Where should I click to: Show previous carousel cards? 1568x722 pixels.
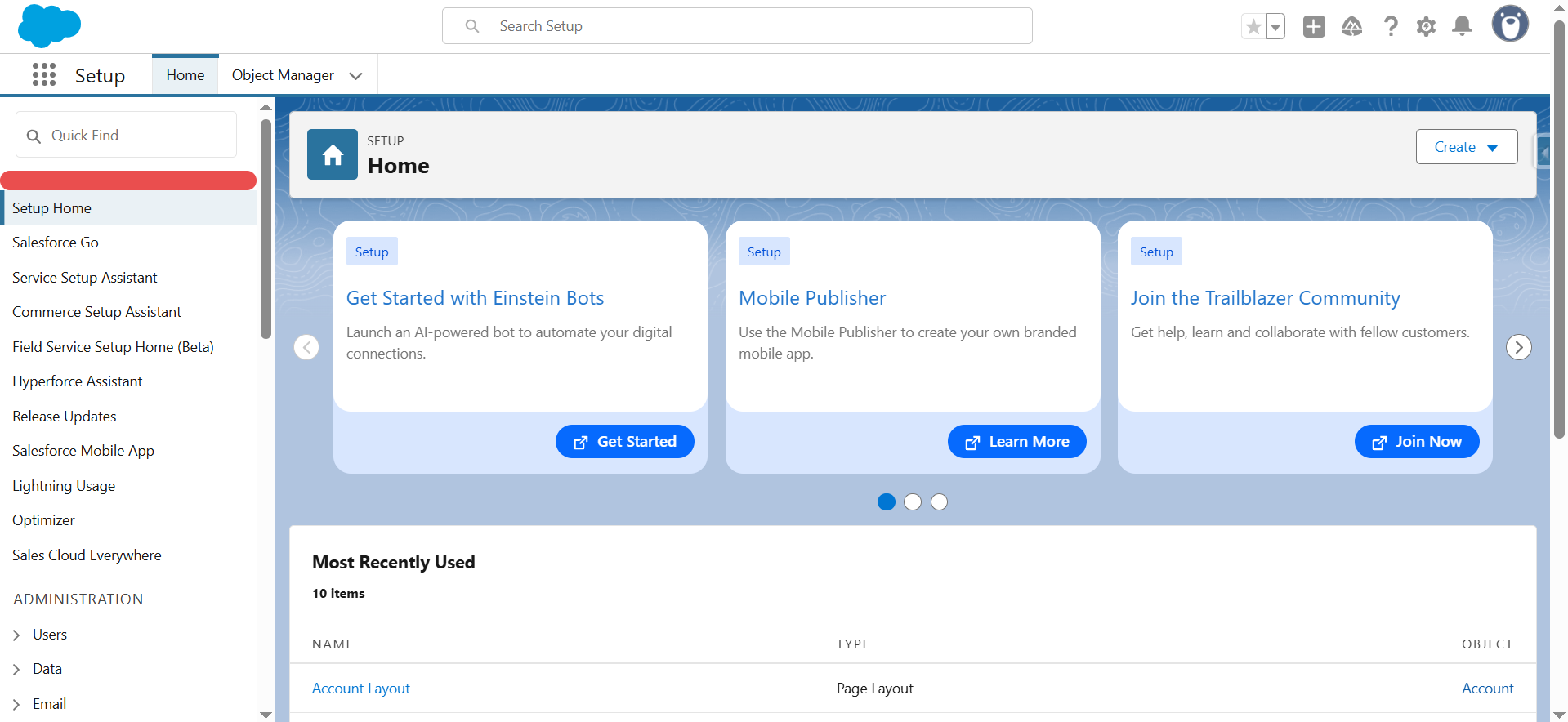point(306,347)
